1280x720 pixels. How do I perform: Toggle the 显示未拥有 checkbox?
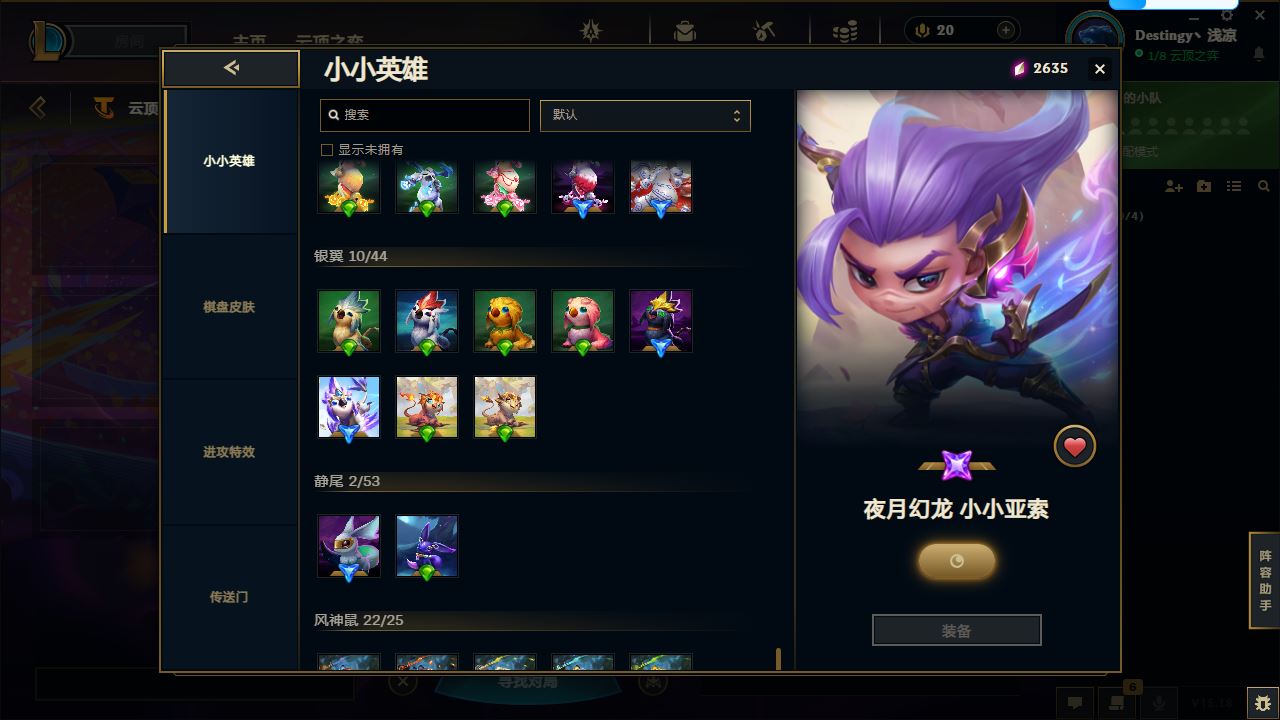tap(326, 150)
